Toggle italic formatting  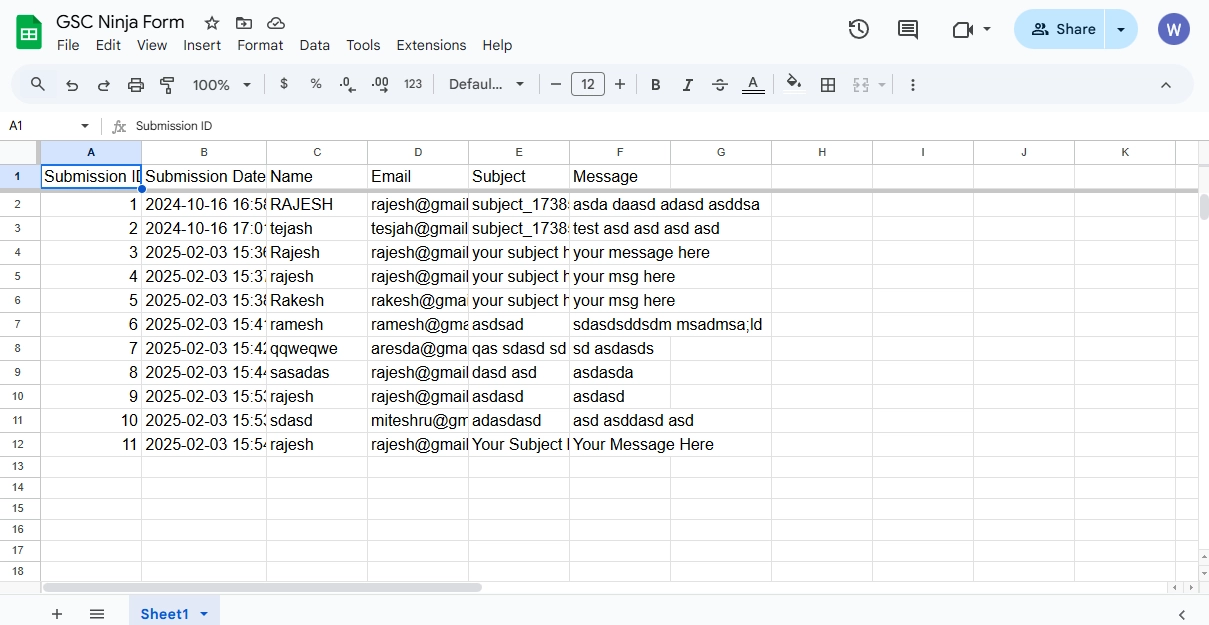687,84
